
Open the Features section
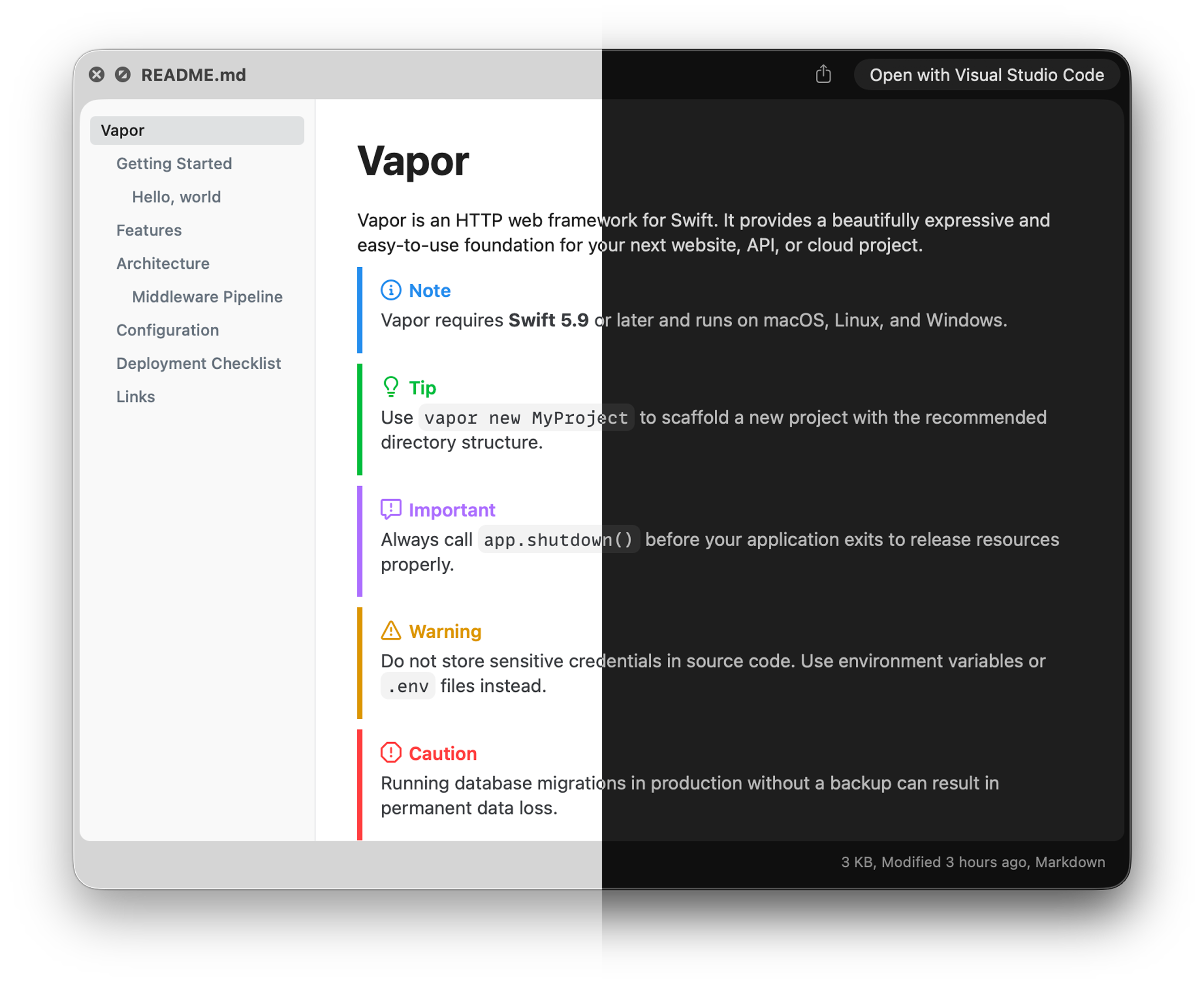(x=149, y=230)
